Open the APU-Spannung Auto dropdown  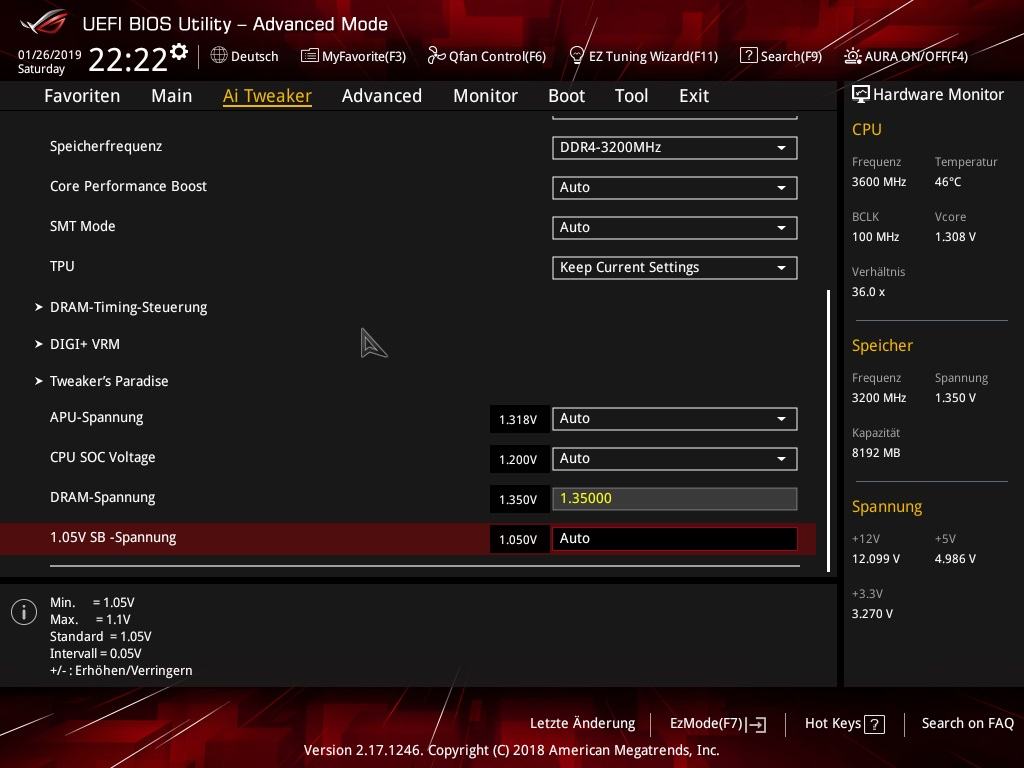click(x=675, y=419)
